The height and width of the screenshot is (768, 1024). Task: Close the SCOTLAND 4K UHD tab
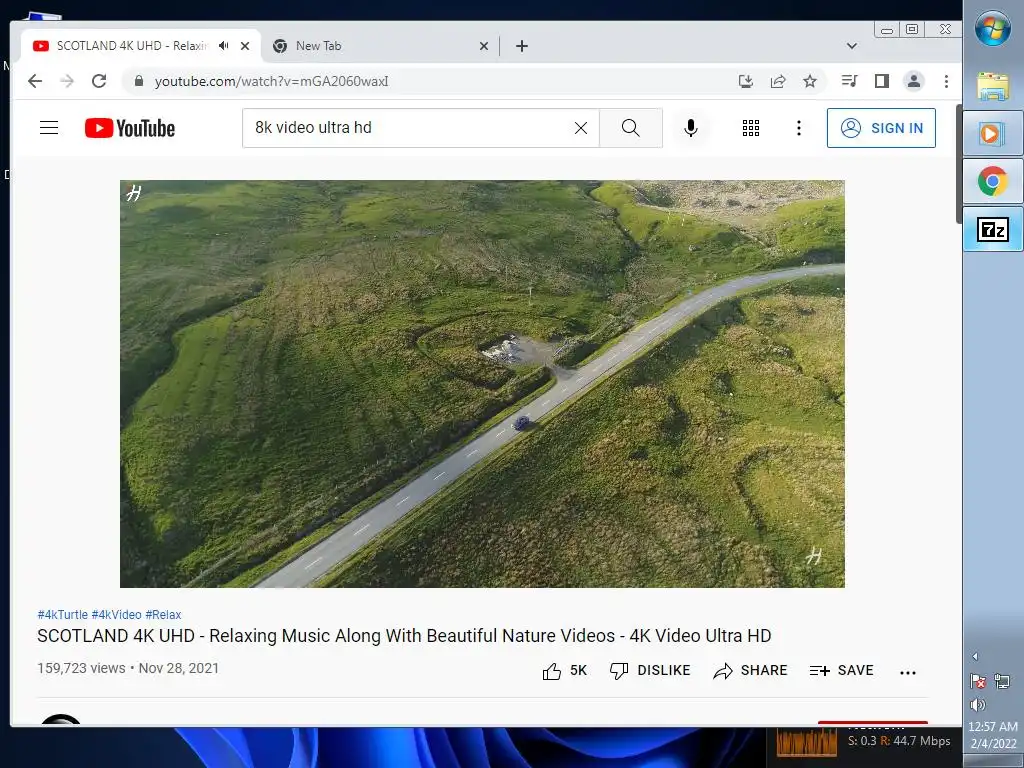point(245,46)
